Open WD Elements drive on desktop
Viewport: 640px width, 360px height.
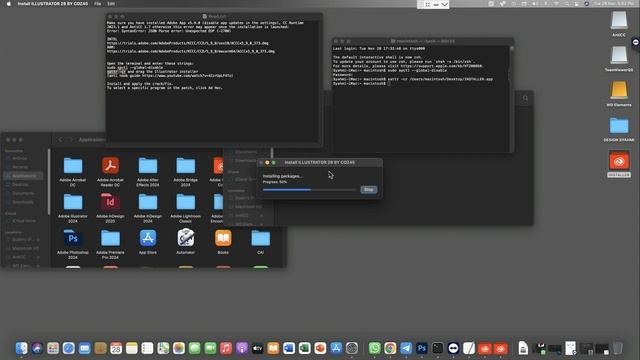tap(619, 94)
